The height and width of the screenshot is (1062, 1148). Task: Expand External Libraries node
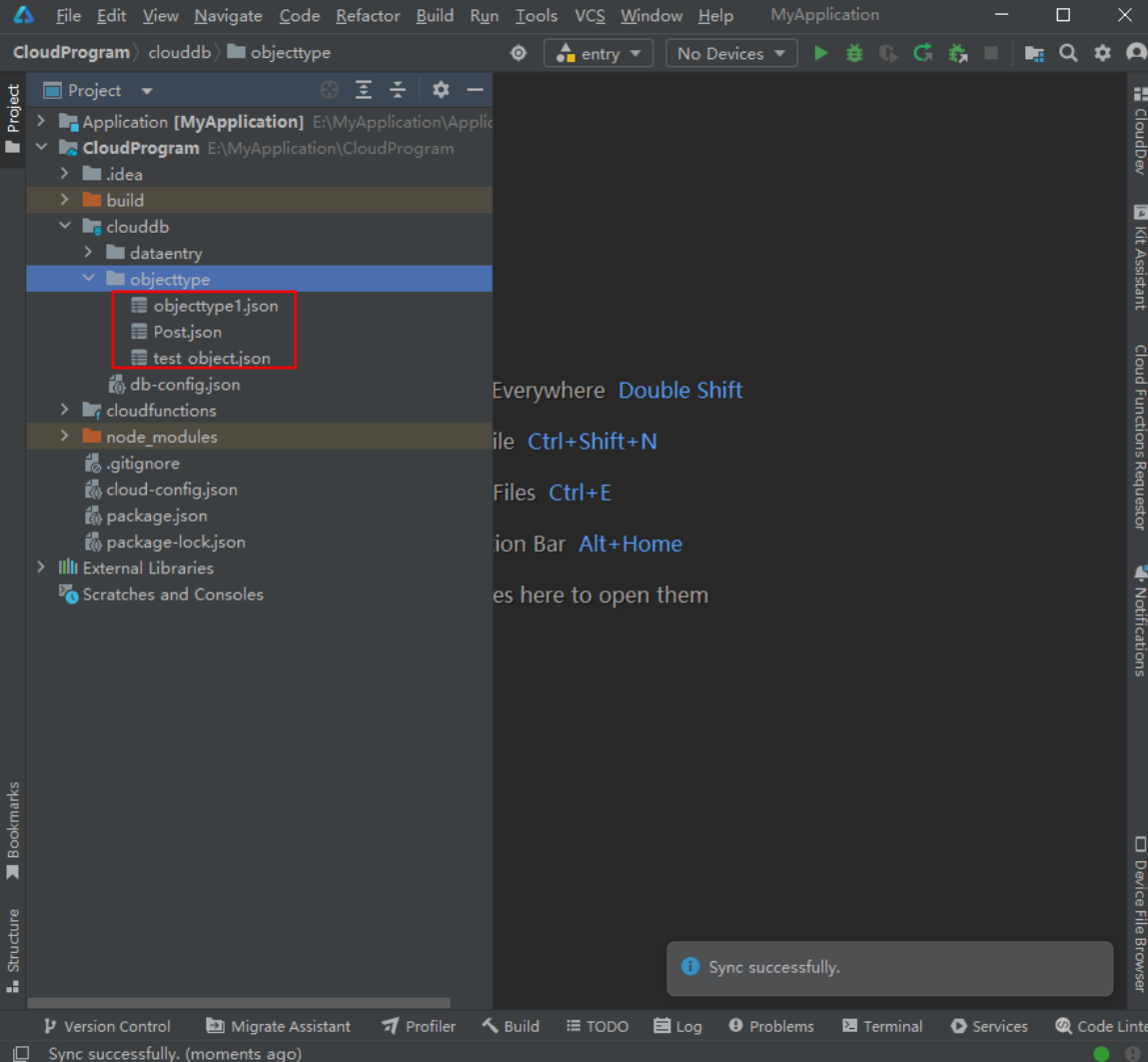click(41, 567)
